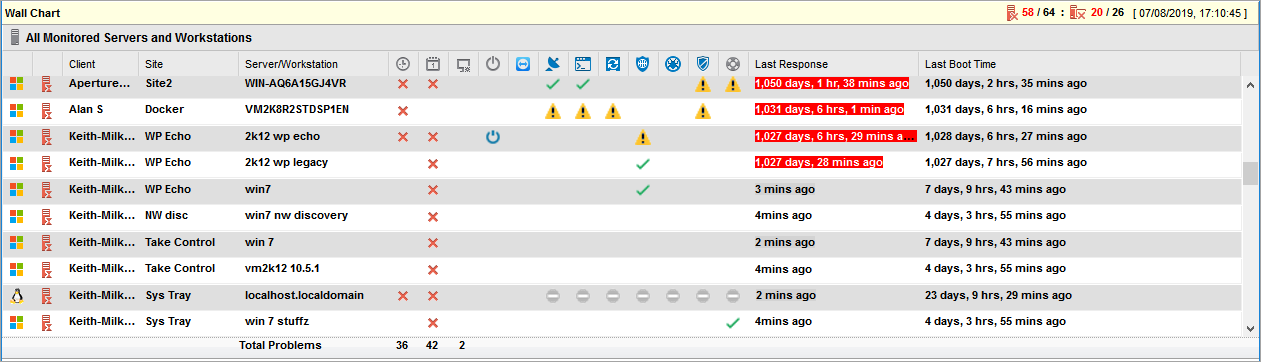
Task: Click web protection warning in 2k12 wp echo row
Action: tap(643, 137)
